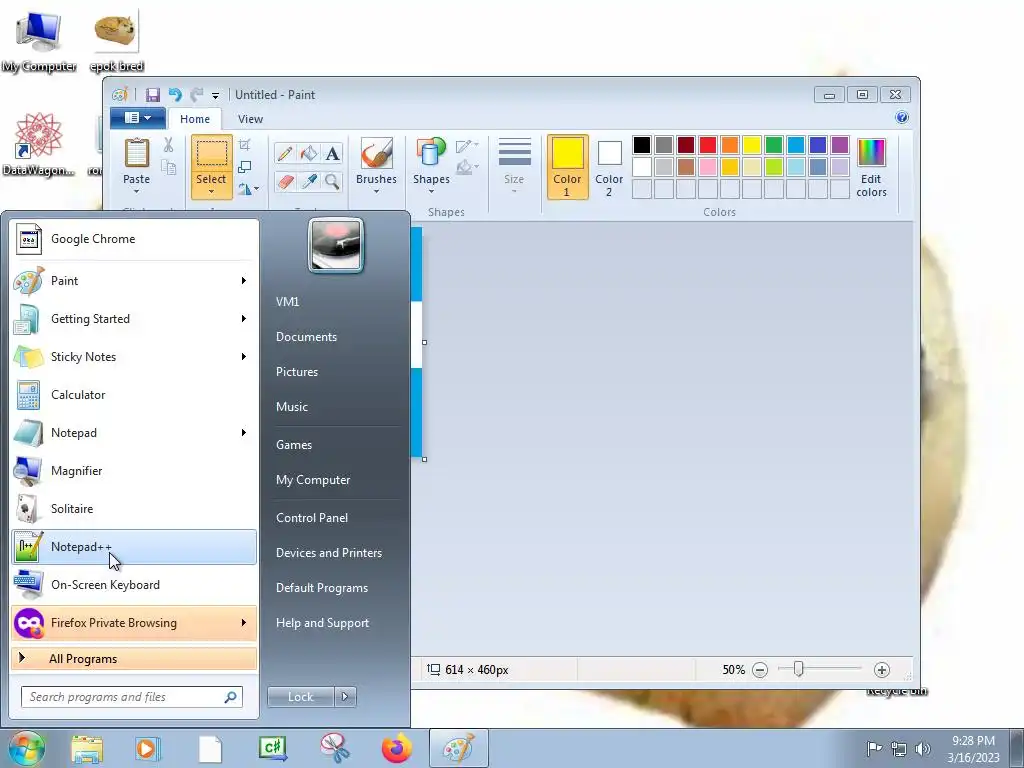Expand the Paint jump list arrow
Viewport: 1024px width, 768px height.
[244, 281]
